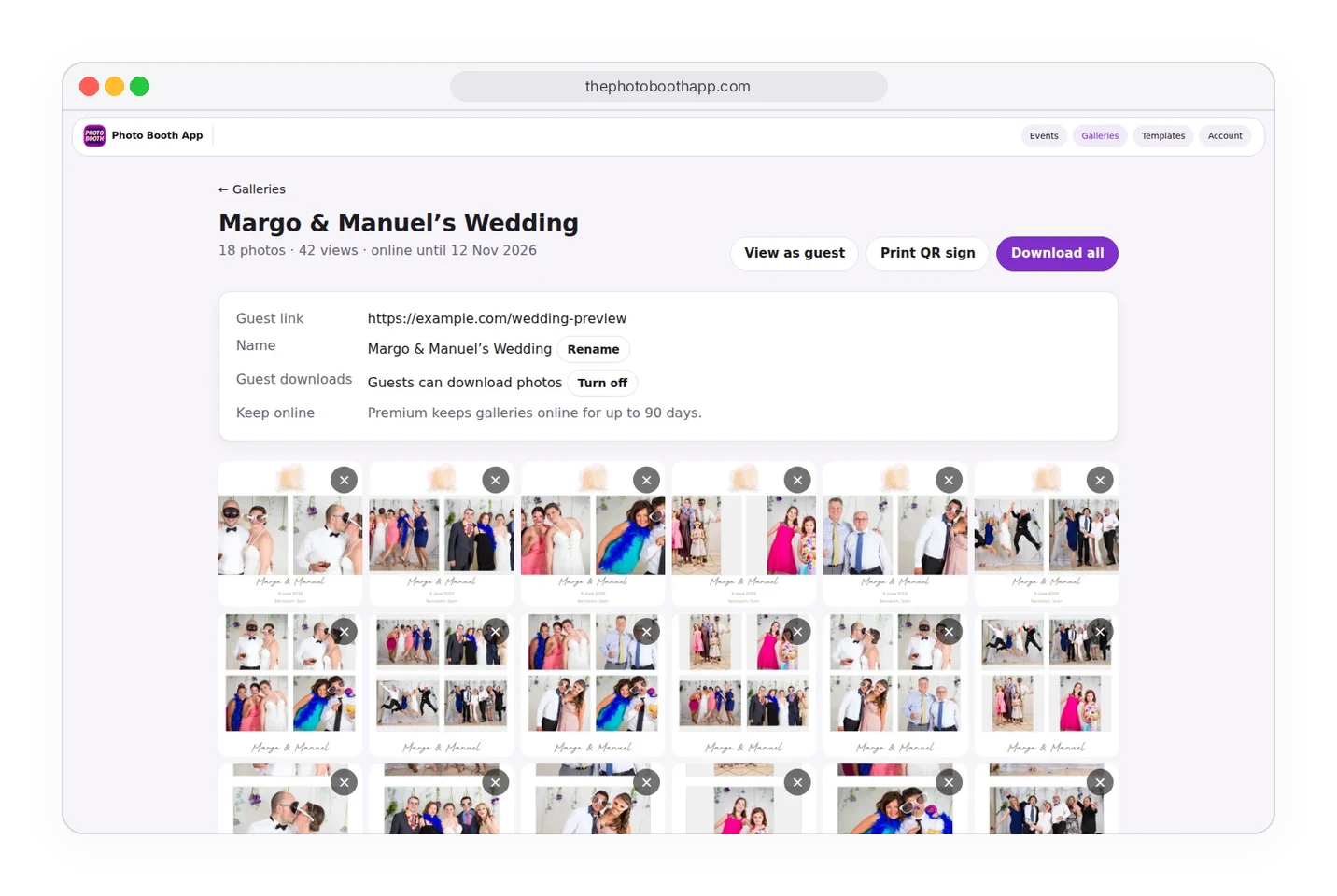Minimize the window with the yellow button
1337x896 pixels.
pyautogui.click(x=115, y=87)
